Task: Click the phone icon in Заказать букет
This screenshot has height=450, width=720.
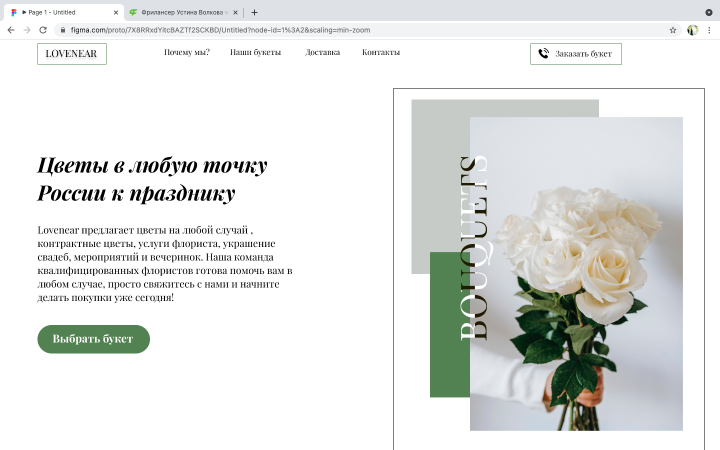Action: [x=544, y=53]
